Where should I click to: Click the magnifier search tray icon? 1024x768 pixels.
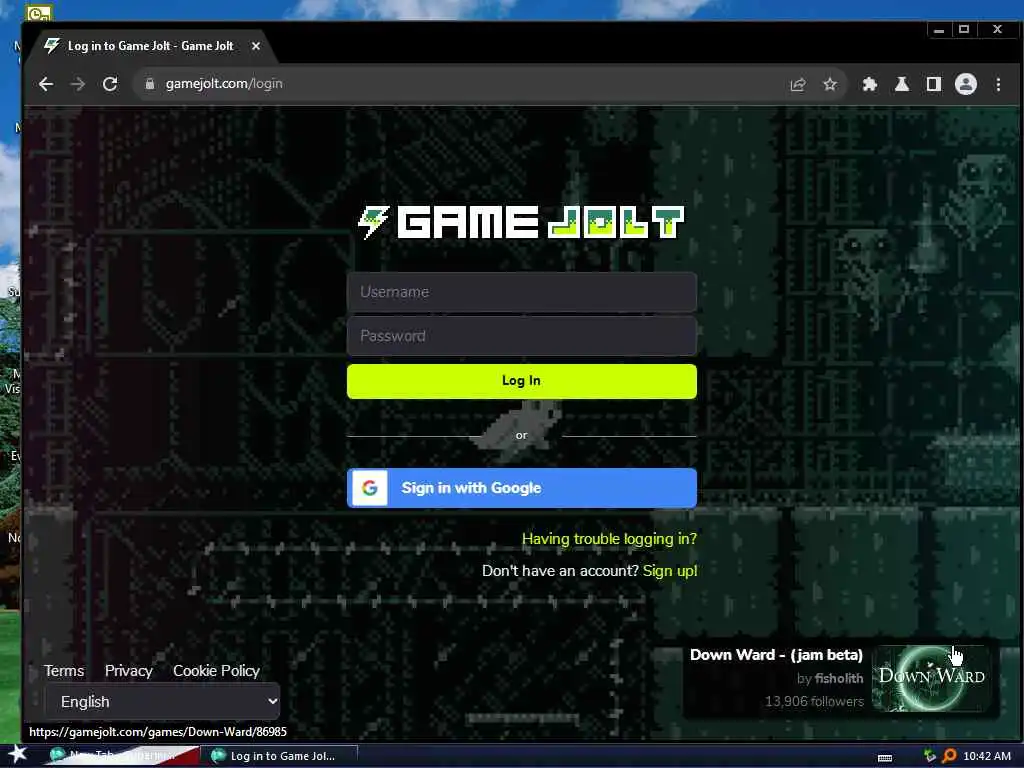(949, 756)
